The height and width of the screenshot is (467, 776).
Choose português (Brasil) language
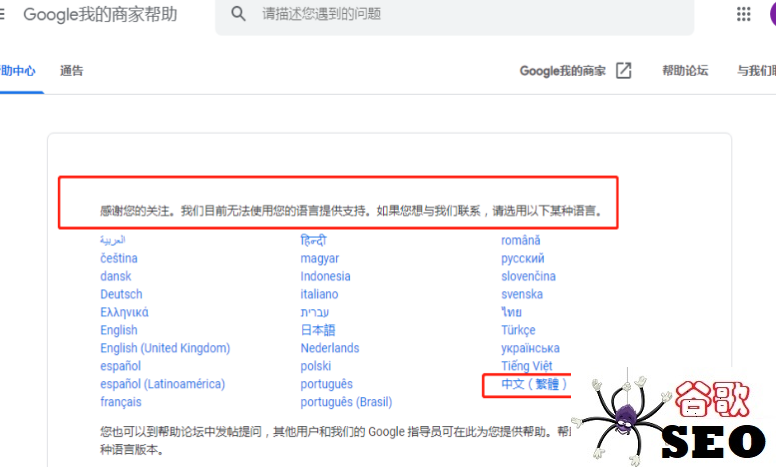click(346, 402)
